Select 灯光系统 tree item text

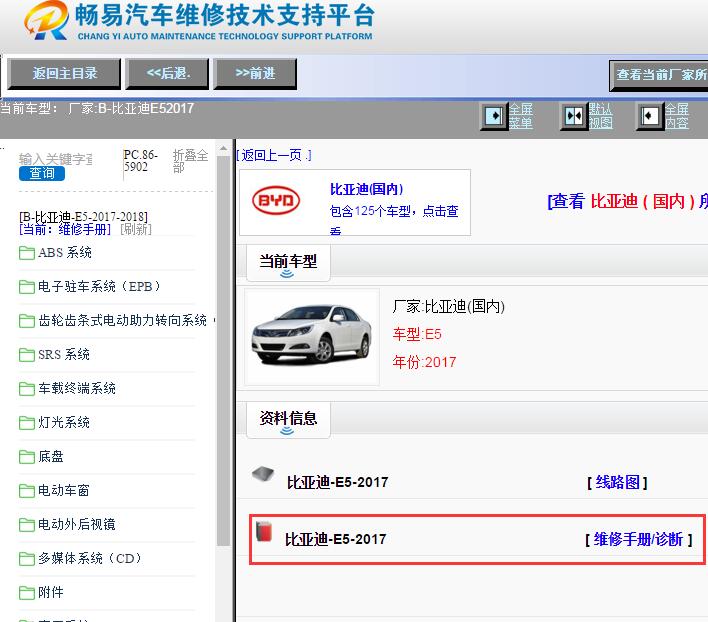[x=64, y=422]
